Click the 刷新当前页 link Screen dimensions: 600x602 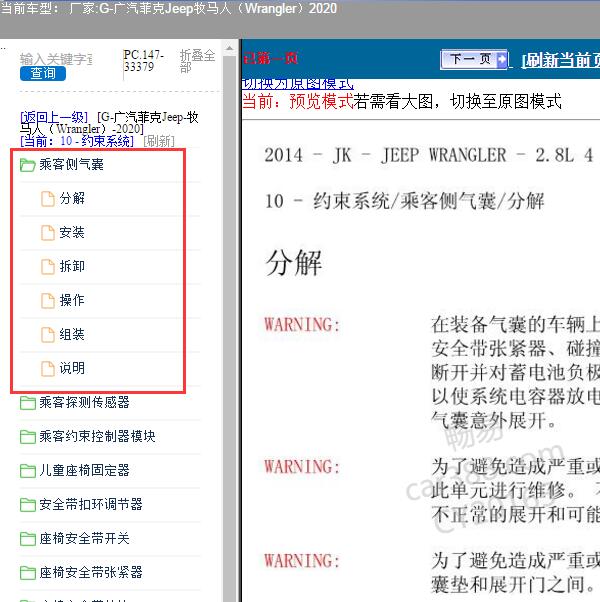[x=561, y=60]
